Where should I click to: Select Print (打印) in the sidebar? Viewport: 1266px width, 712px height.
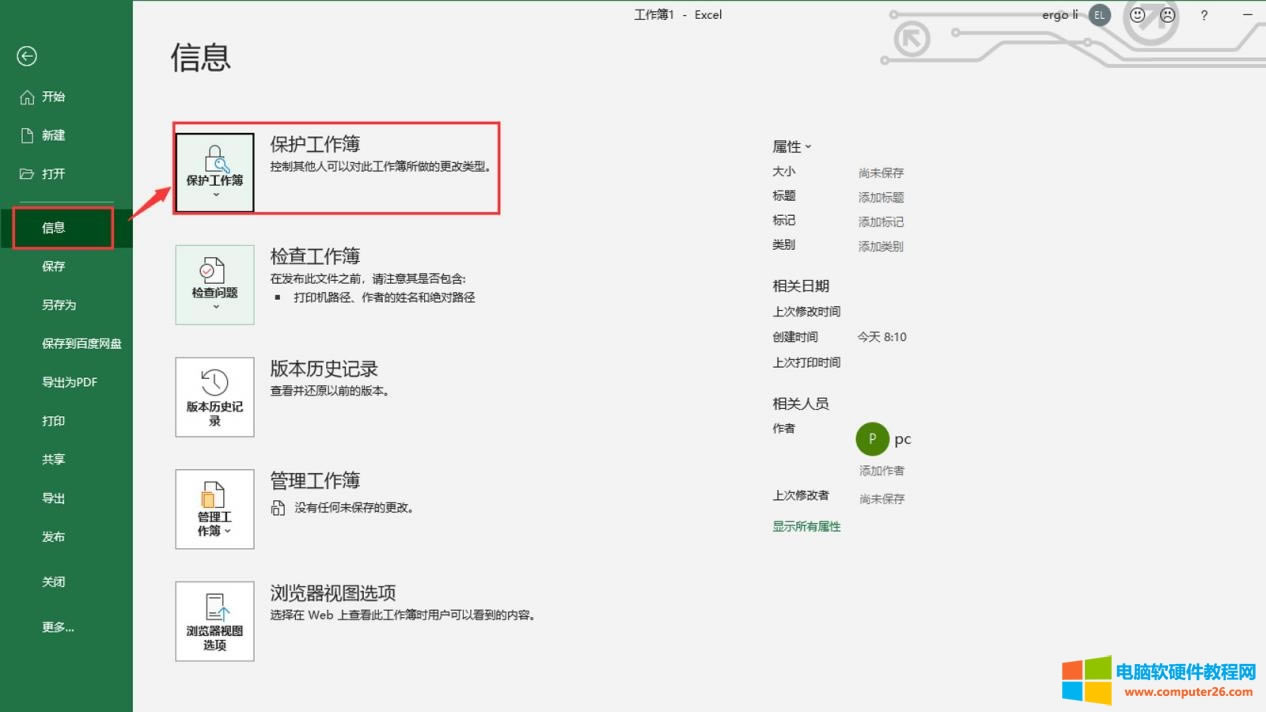[x=53, y=421]
